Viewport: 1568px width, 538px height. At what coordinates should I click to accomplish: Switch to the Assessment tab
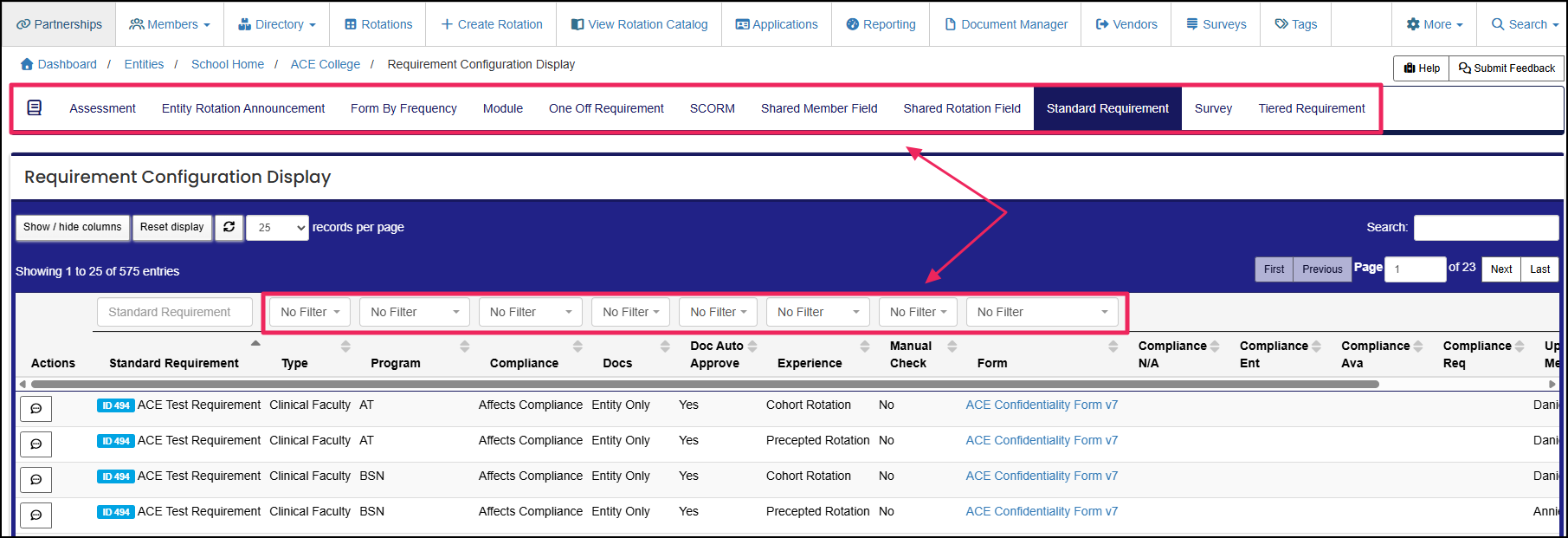pyautogui.click(x=102, y=108)
